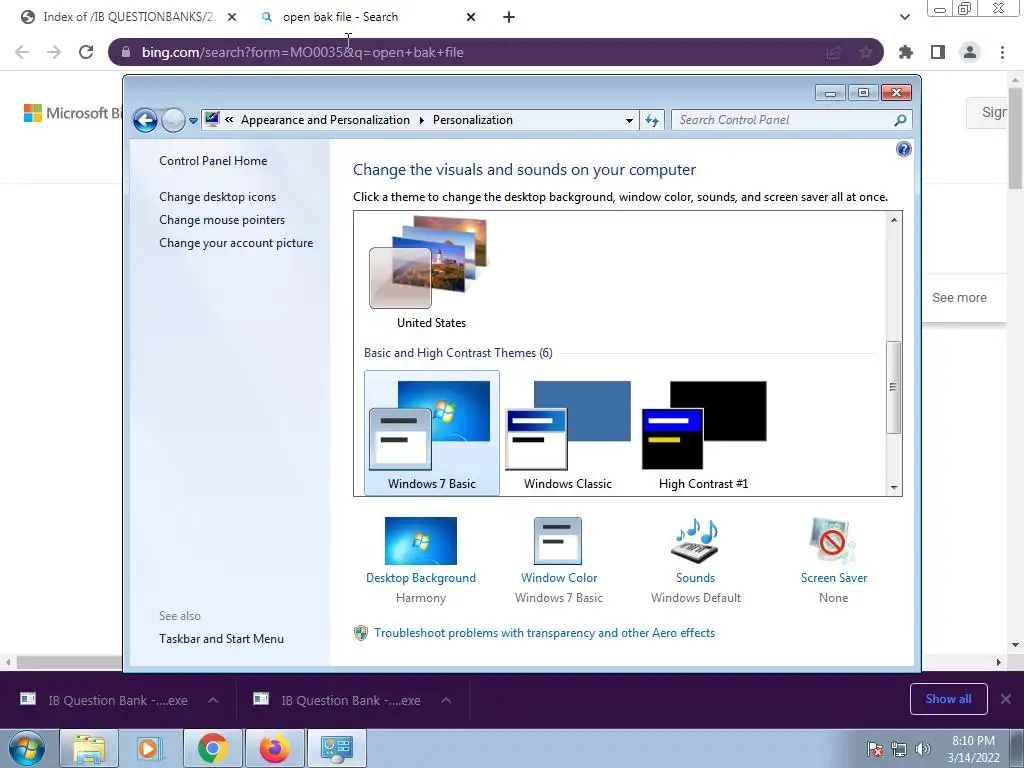Click Appearance and Personalization breadcrumb
This screenshot has width=1024, height=768.
[325, 120]
